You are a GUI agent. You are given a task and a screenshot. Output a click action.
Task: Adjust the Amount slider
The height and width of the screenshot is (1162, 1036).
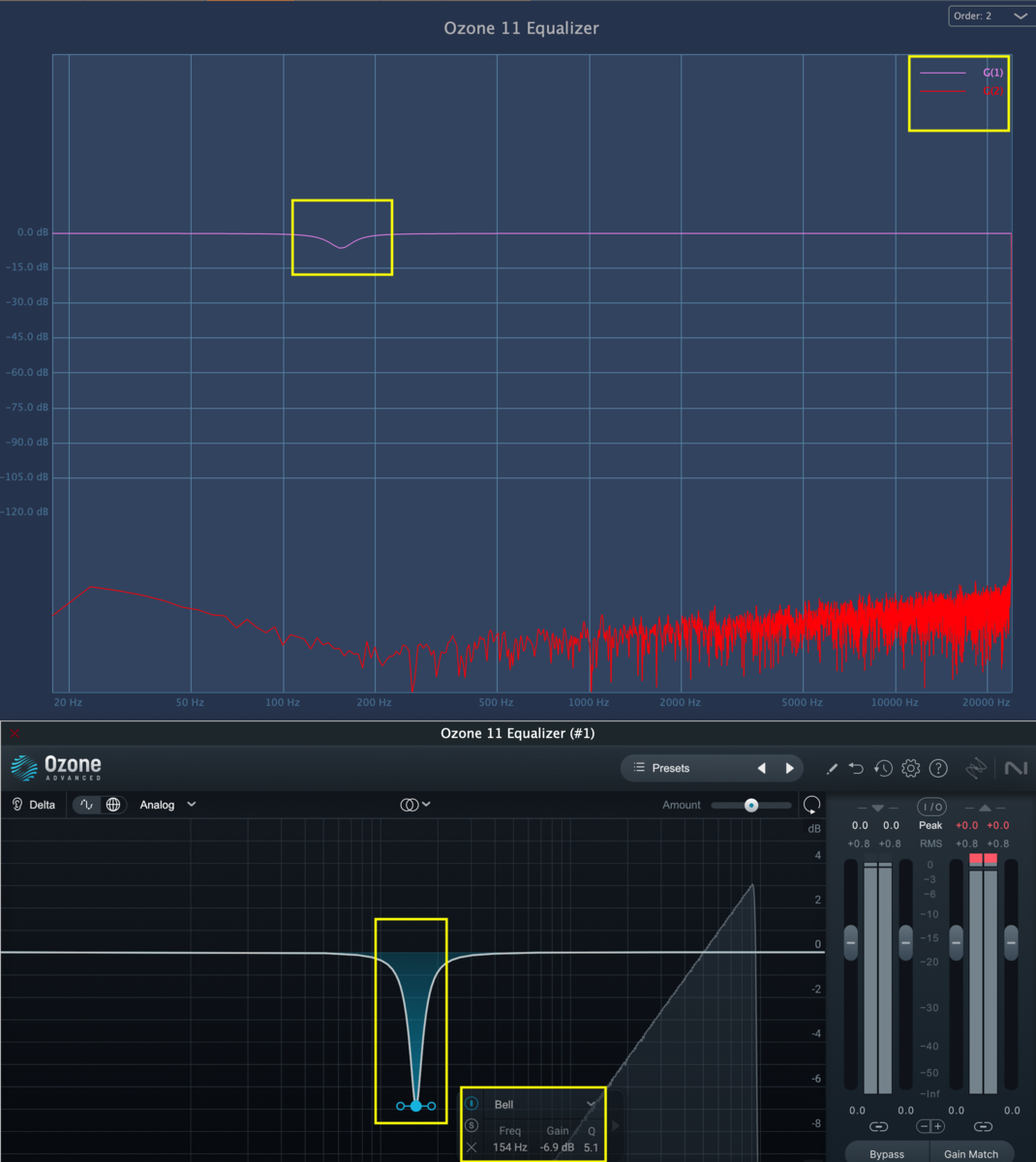coord(750,804)
